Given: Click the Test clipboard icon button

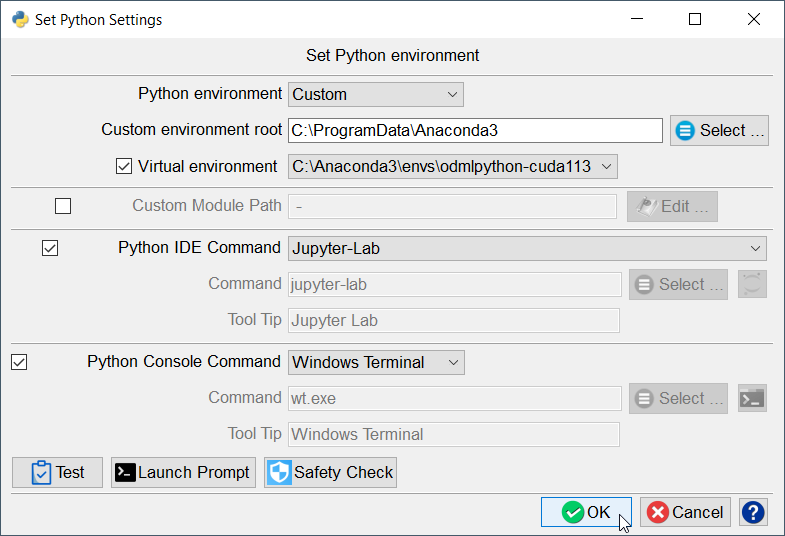Looking at the screenshot, I should [x=57, y=472].
